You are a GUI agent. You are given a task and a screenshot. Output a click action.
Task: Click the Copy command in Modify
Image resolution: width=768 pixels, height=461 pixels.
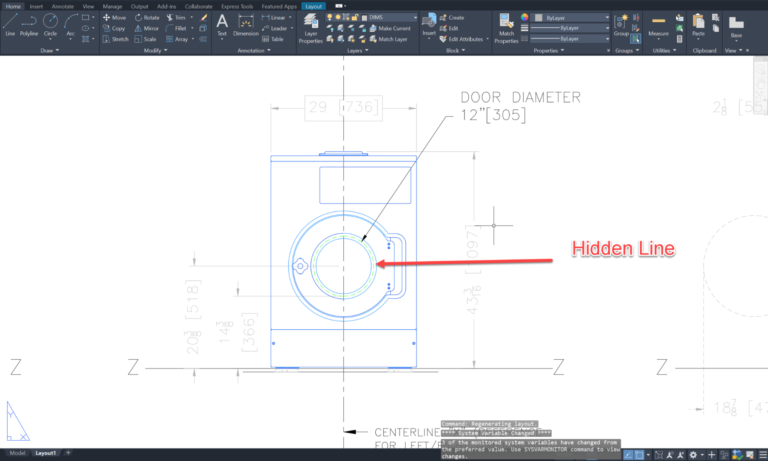pyautogui.click(x=114, y=28)
